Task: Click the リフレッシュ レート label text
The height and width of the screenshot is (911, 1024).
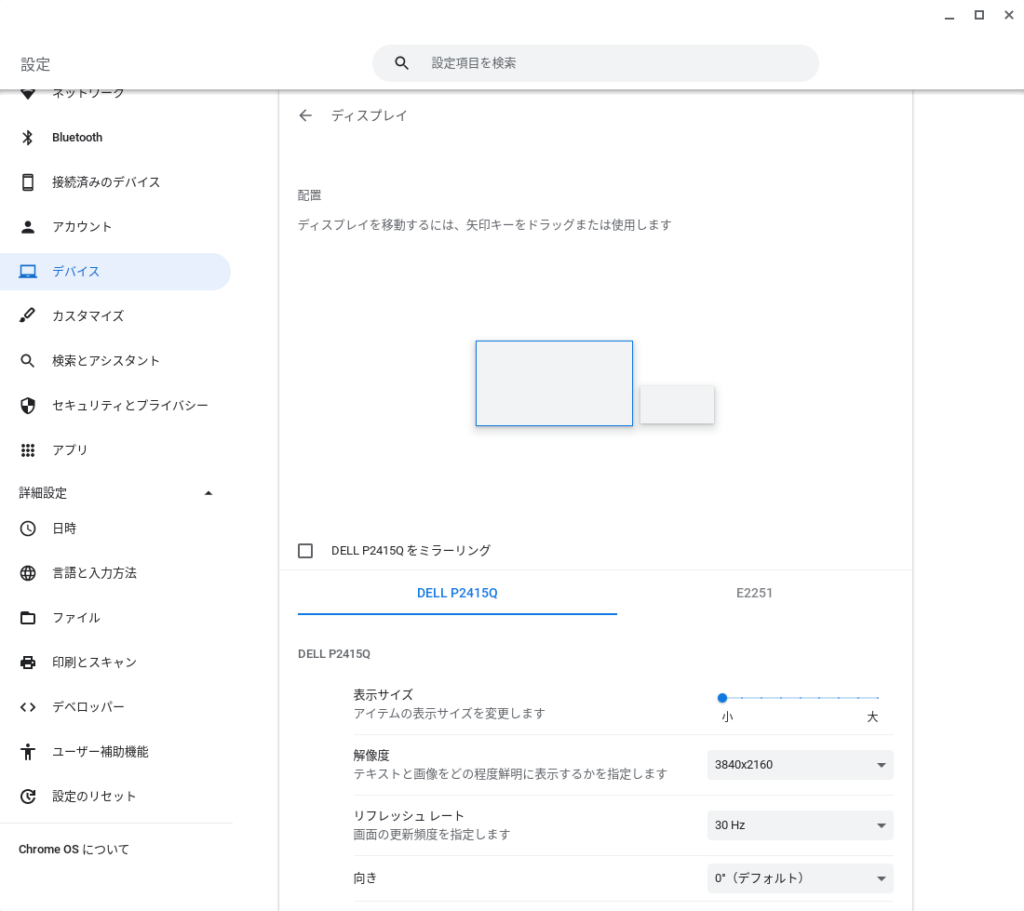Action: (408, 816)
